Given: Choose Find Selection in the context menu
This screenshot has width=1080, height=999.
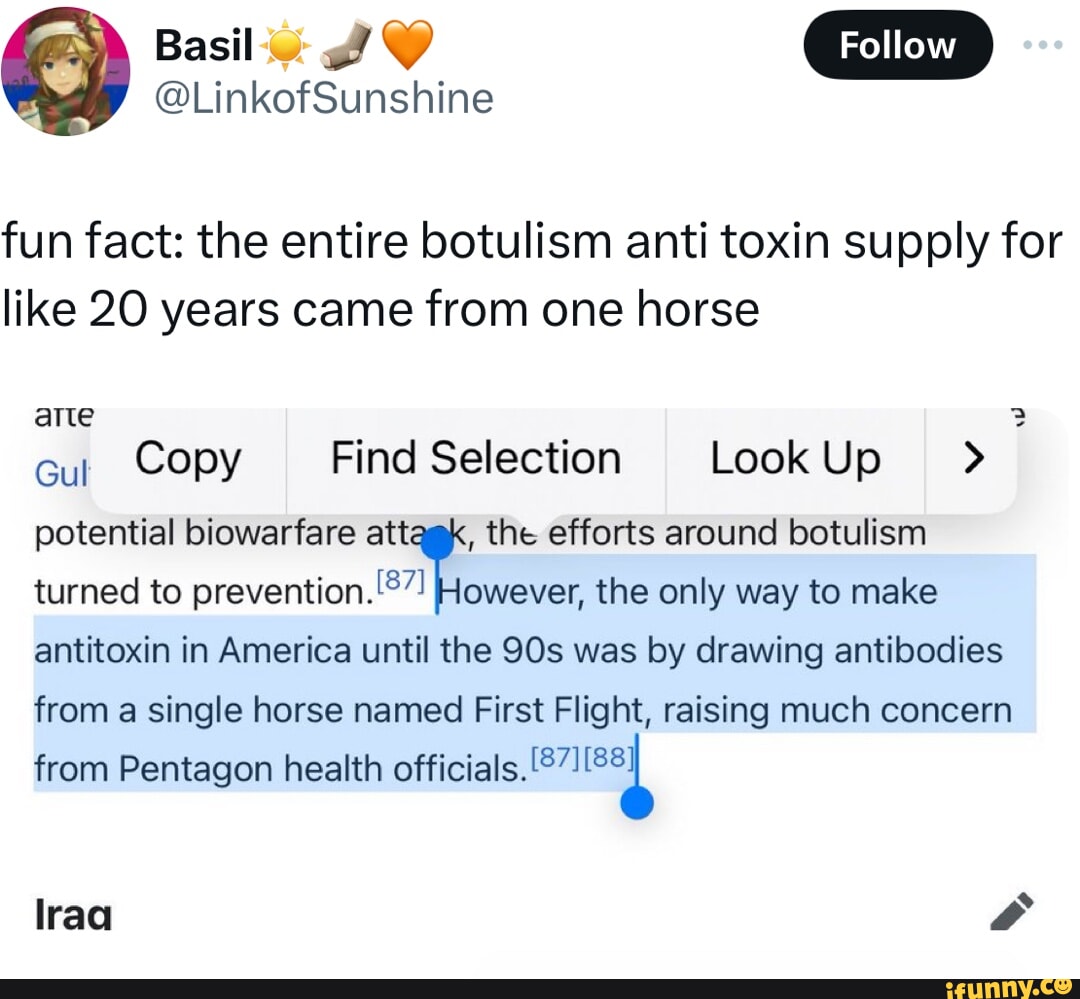Looking at the screenshot, I should pos(474,459).
